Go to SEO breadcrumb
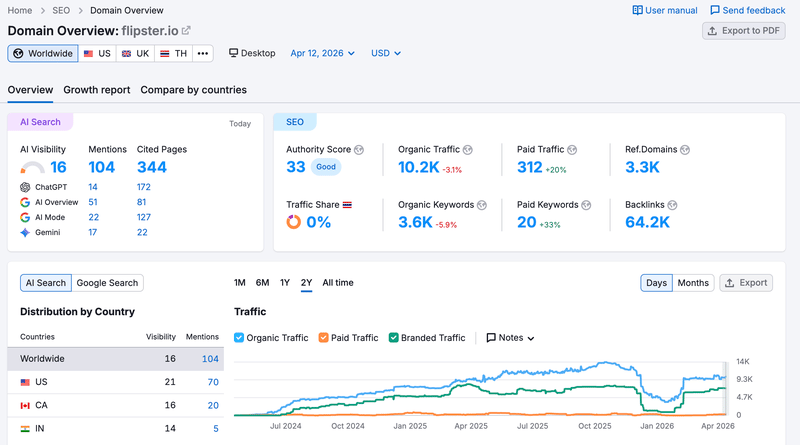800x445 pixels. click(x=61, y=10)
